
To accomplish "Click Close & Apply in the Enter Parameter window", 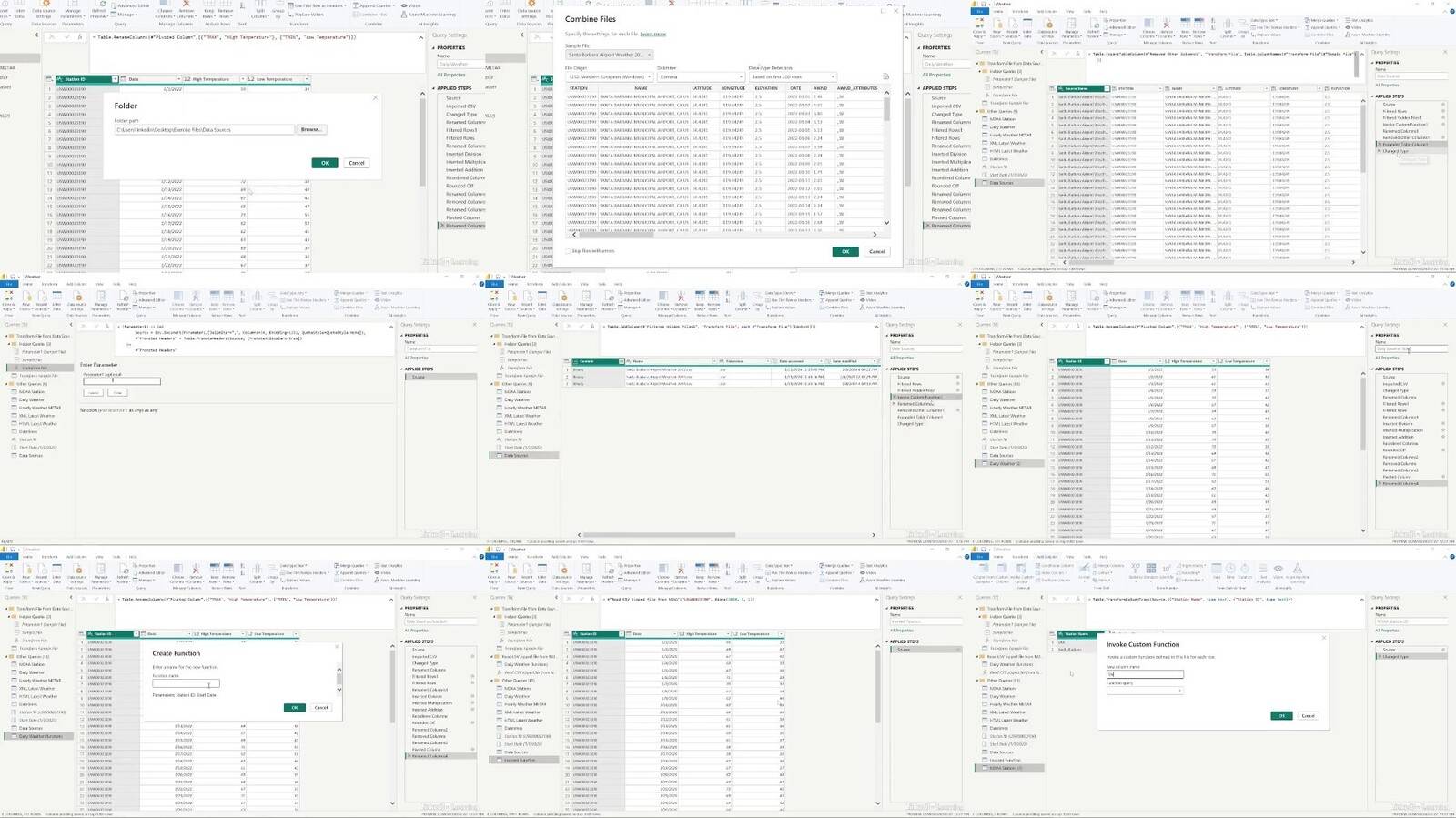I will coord(9,300).
